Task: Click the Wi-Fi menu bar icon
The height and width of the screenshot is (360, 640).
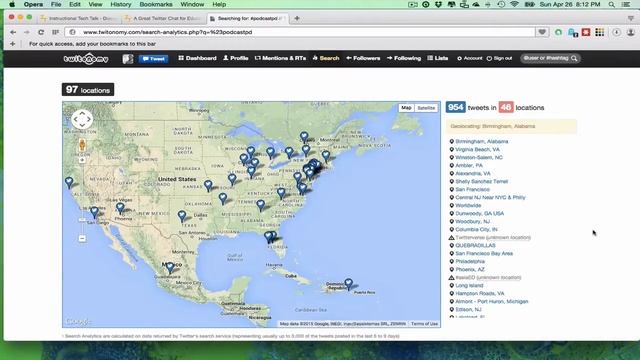Action: [x=514, y=4]
